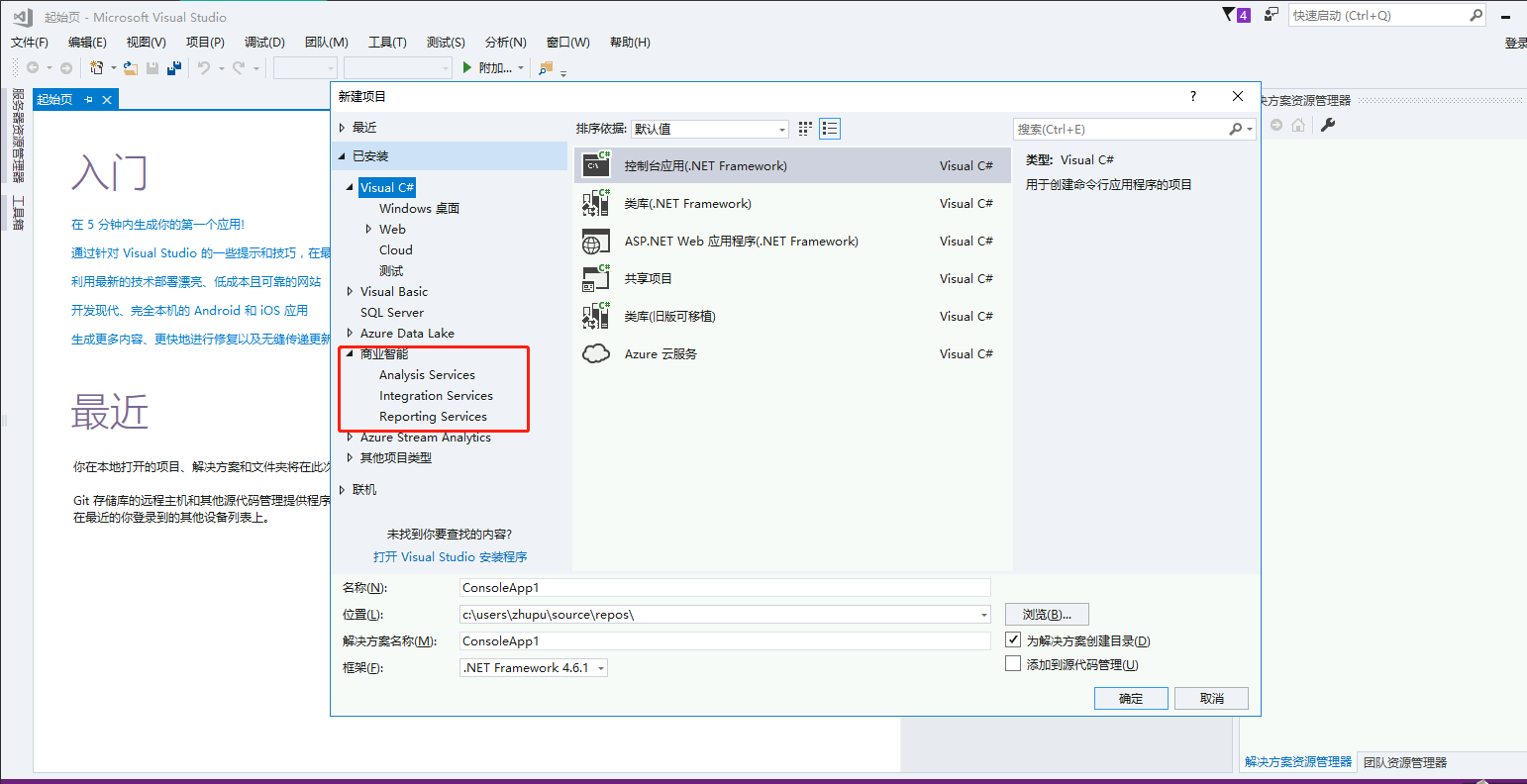The image size is (1527, 784).
Task: Open the 打开 Visual Studio 安装程序 link
Action: (x=451, y=556)
